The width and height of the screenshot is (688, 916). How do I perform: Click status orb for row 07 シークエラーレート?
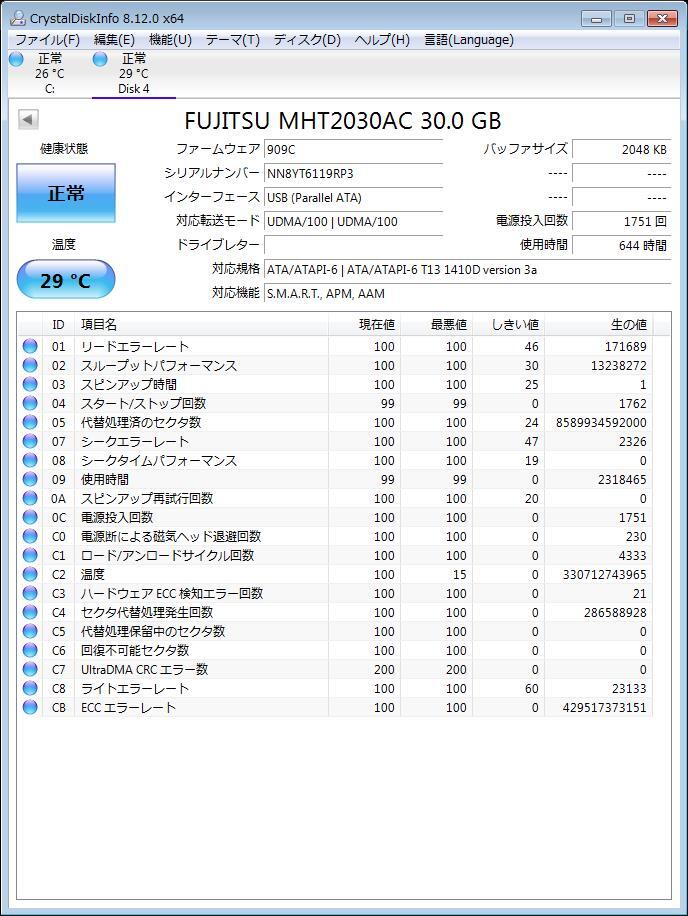click(30, 441)
